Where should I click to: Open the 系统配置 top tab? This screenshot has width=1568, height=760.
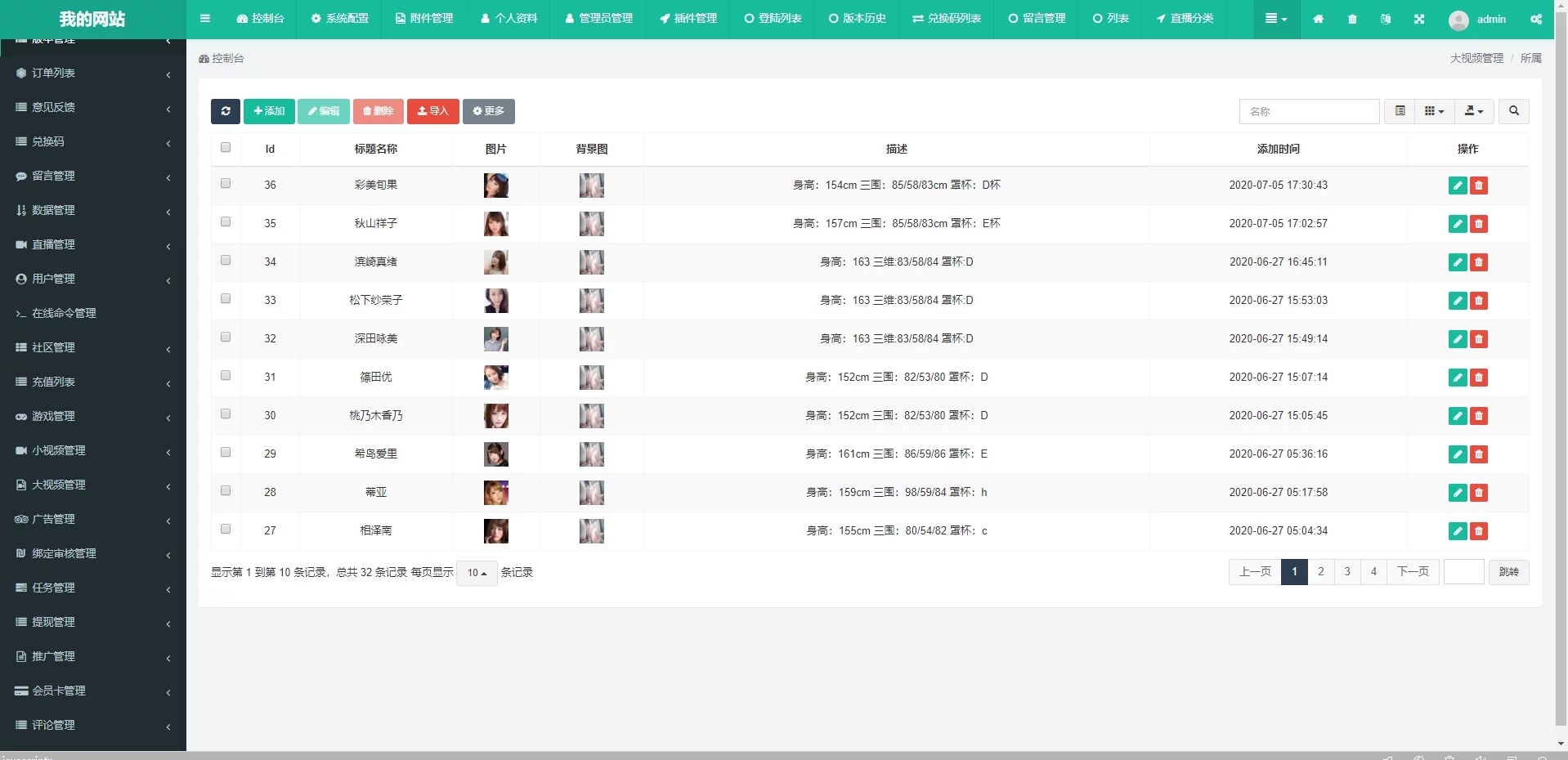[339, 19]
